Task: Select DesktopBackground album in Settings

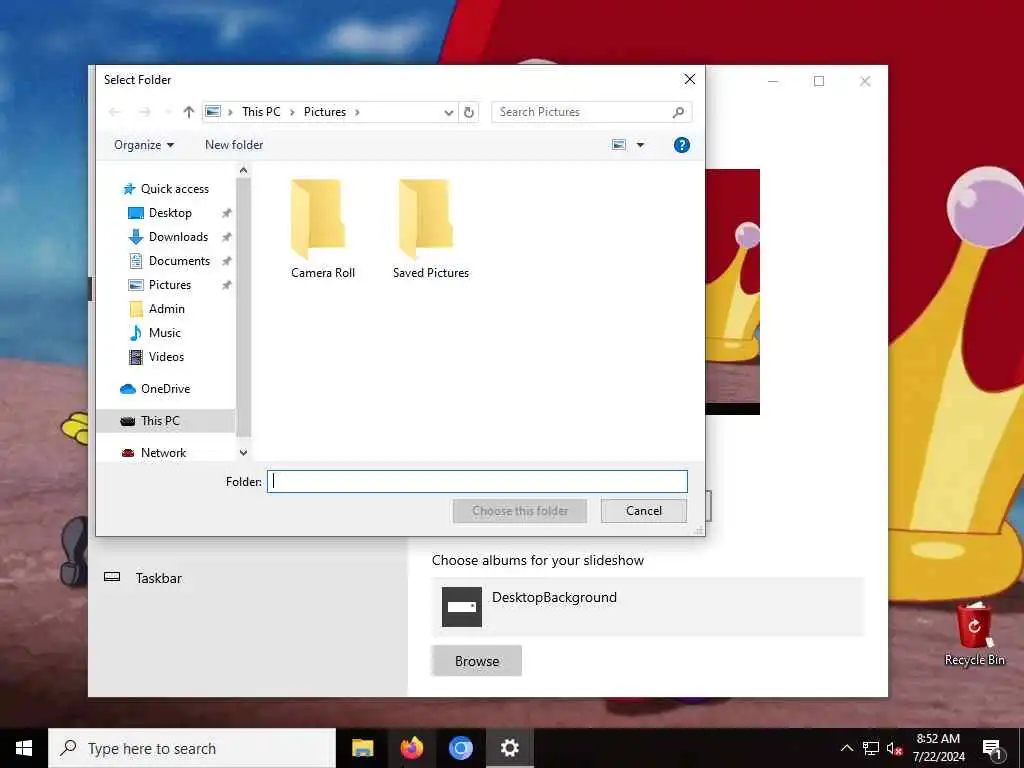Action: [x=647, y=607]
